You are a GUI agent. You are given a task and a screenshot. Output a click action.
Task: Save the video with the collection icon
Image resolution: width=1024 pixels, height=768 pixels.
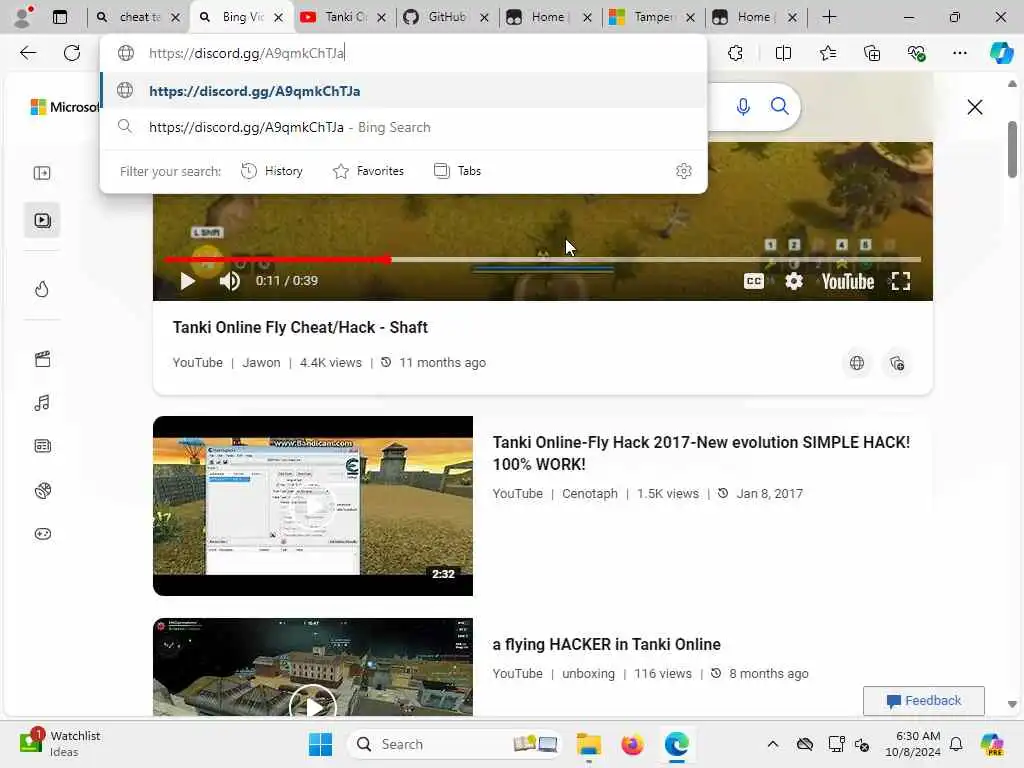pyautogui.click(x=897, y=363)
